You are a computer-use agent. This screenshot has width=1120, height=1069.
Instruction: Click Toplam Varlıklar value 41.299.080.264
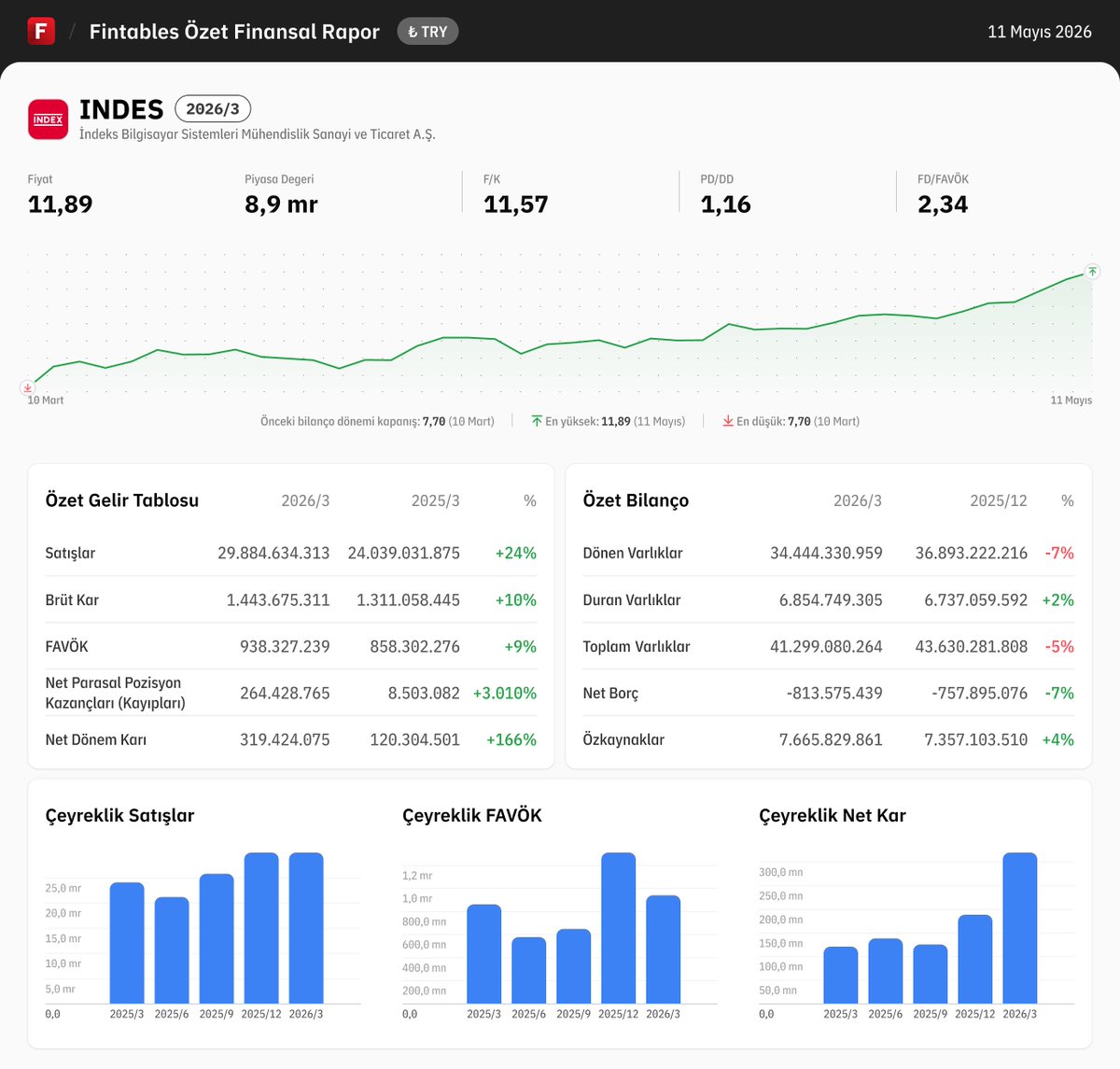click(826, 646)
